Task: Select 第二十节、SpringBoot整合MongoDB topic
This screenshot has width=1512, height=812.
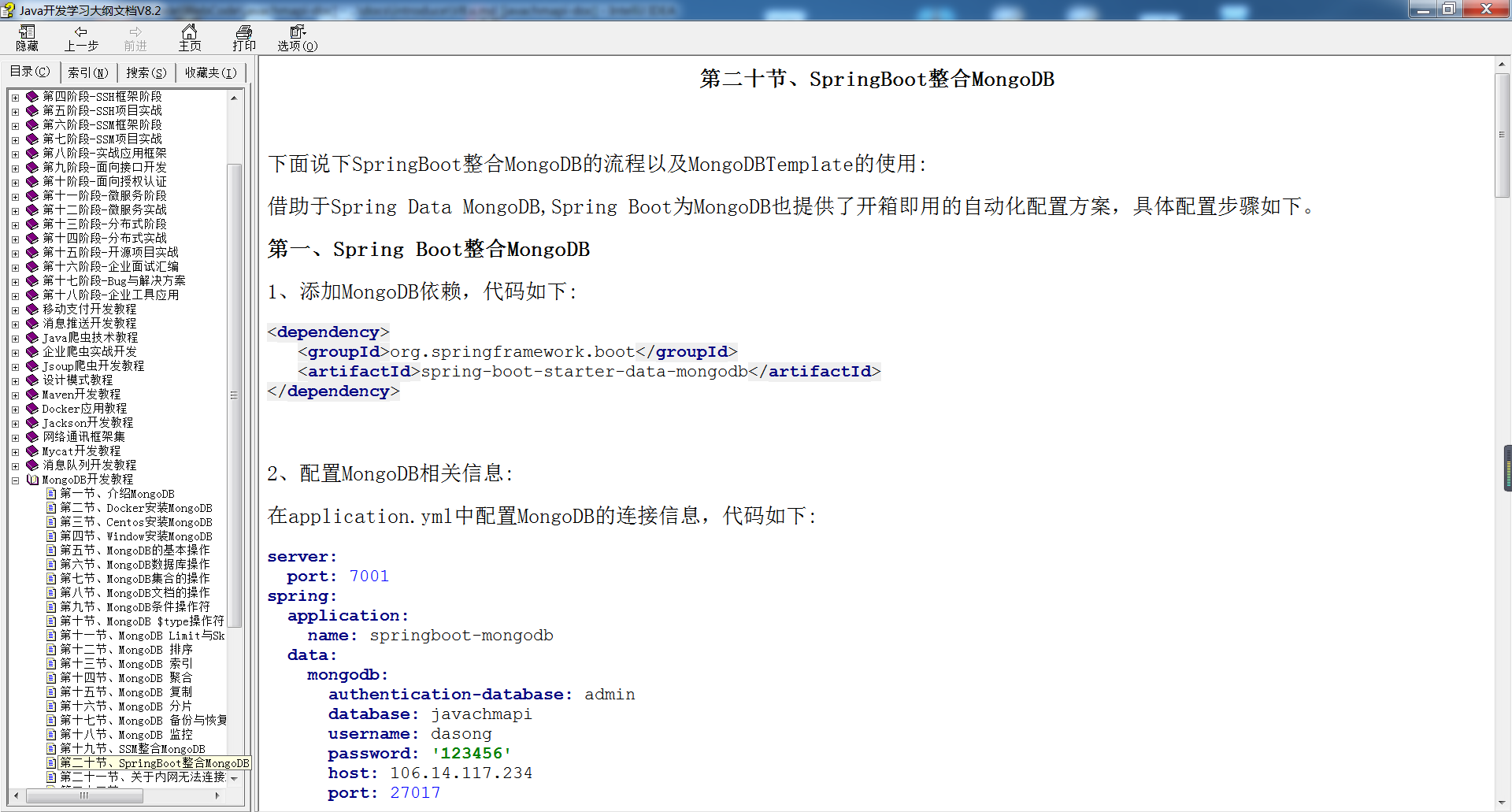Action: point(155,763)
